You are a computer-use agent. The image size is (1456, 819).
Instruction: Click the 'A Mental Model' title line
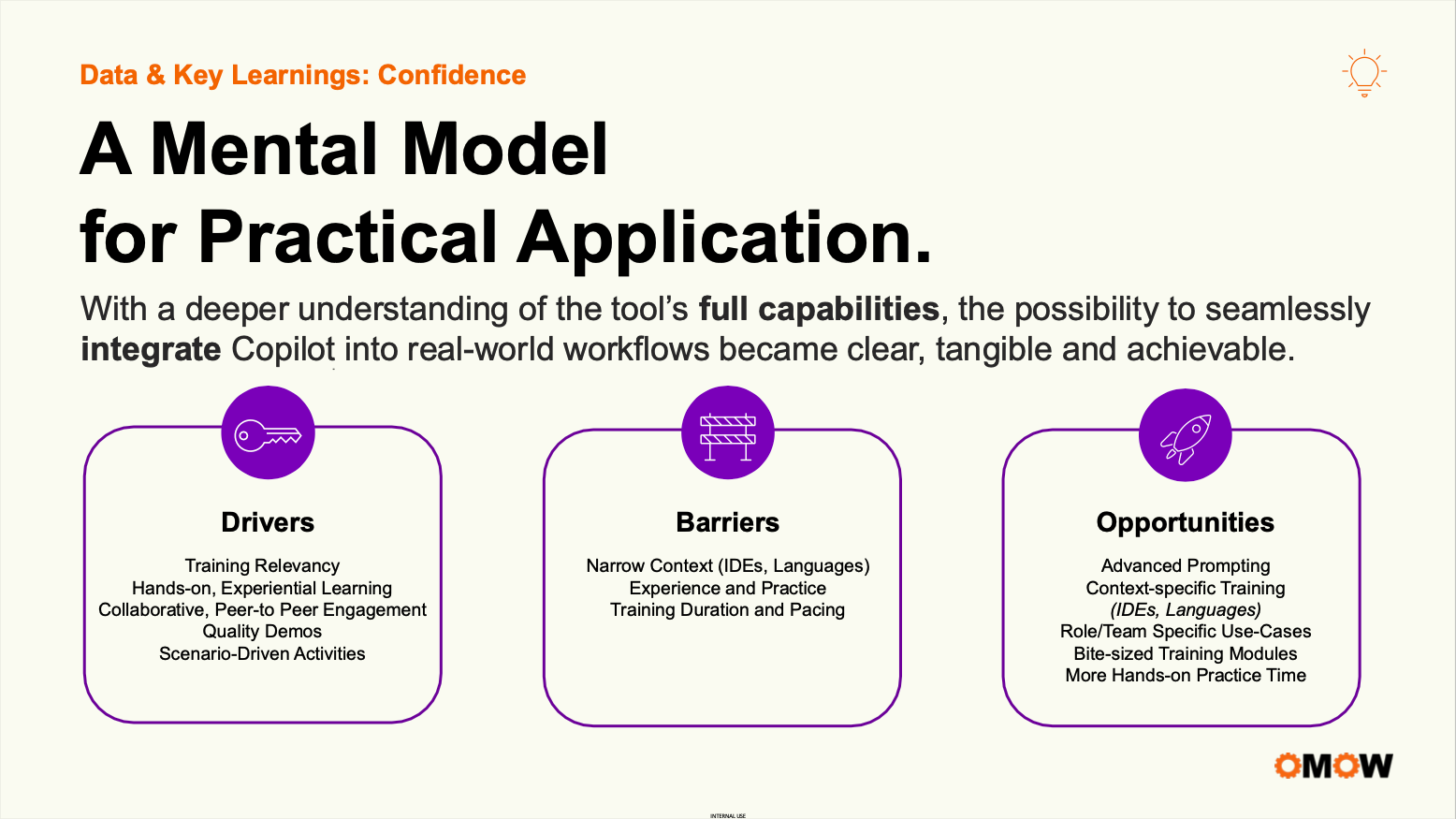[344, 150]
